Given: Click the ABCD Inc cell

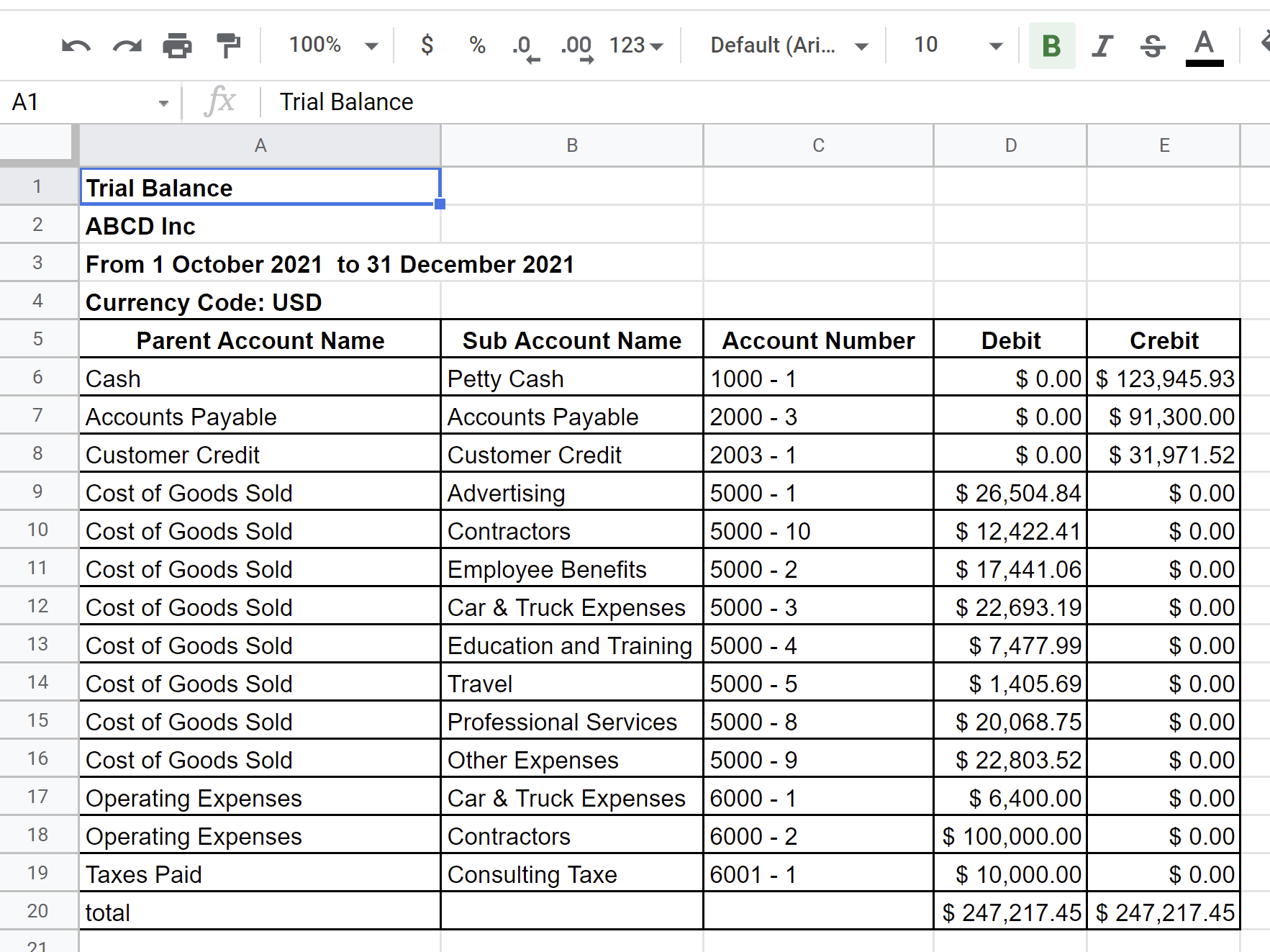Looking at the screenshot, I should tap(260, 225).
